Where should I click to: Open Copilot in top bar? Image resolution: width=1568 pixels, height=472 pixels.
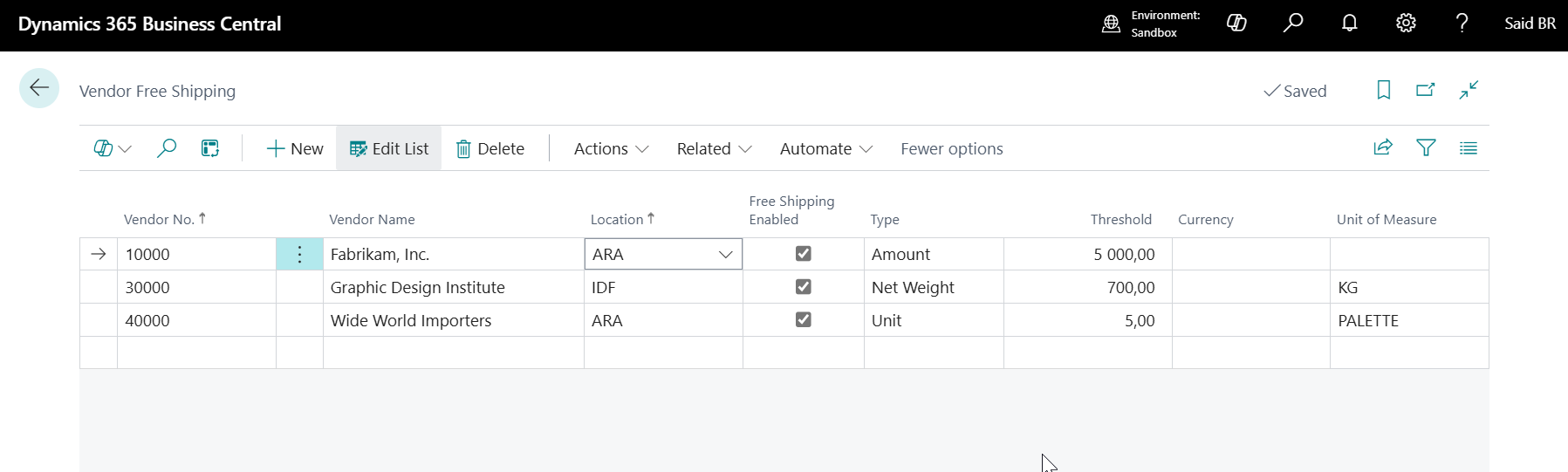click(x=1236, y=24)
